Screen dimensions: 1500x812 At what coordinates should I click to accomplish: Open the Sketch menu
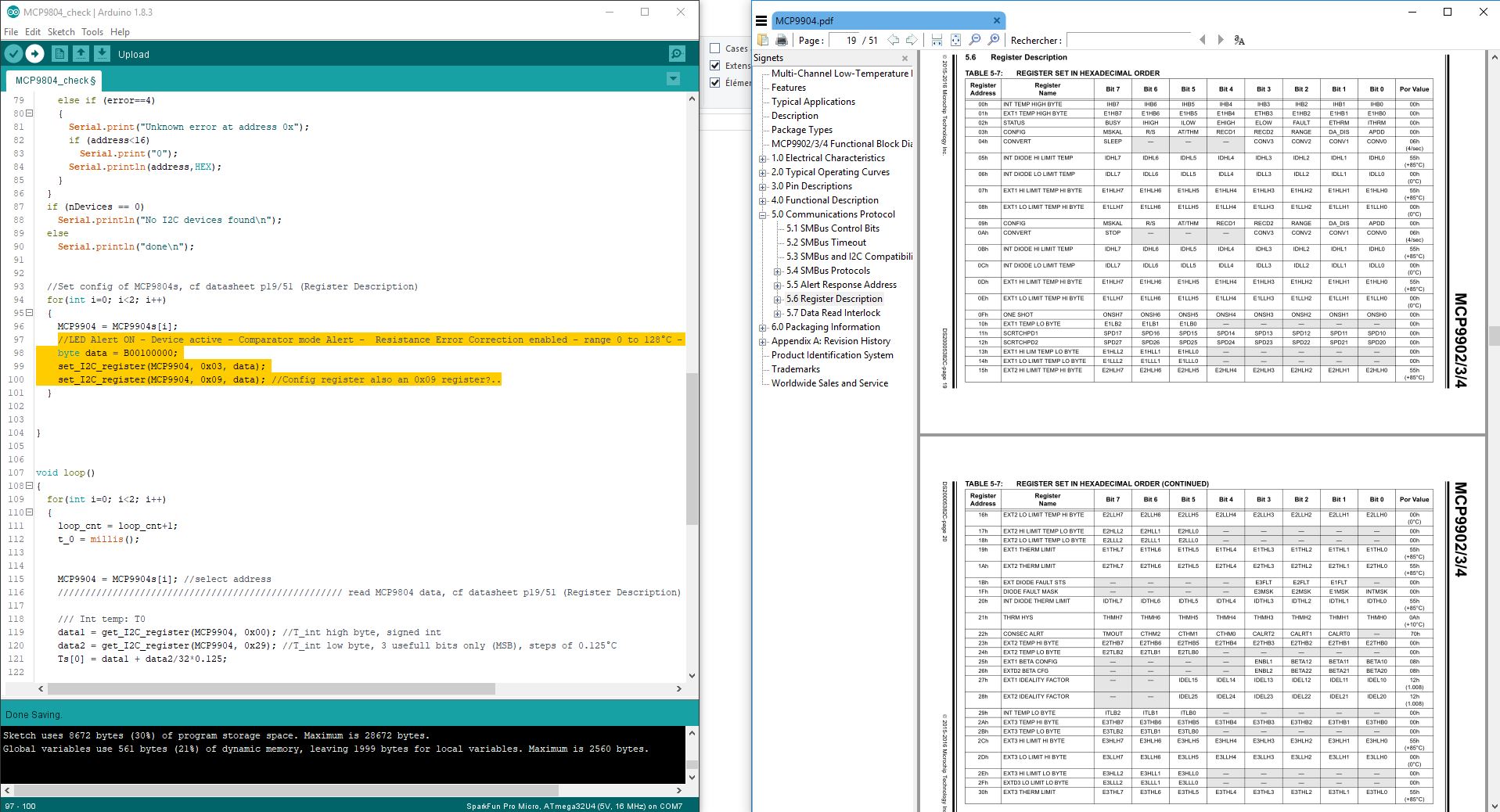tap(61, 32)
